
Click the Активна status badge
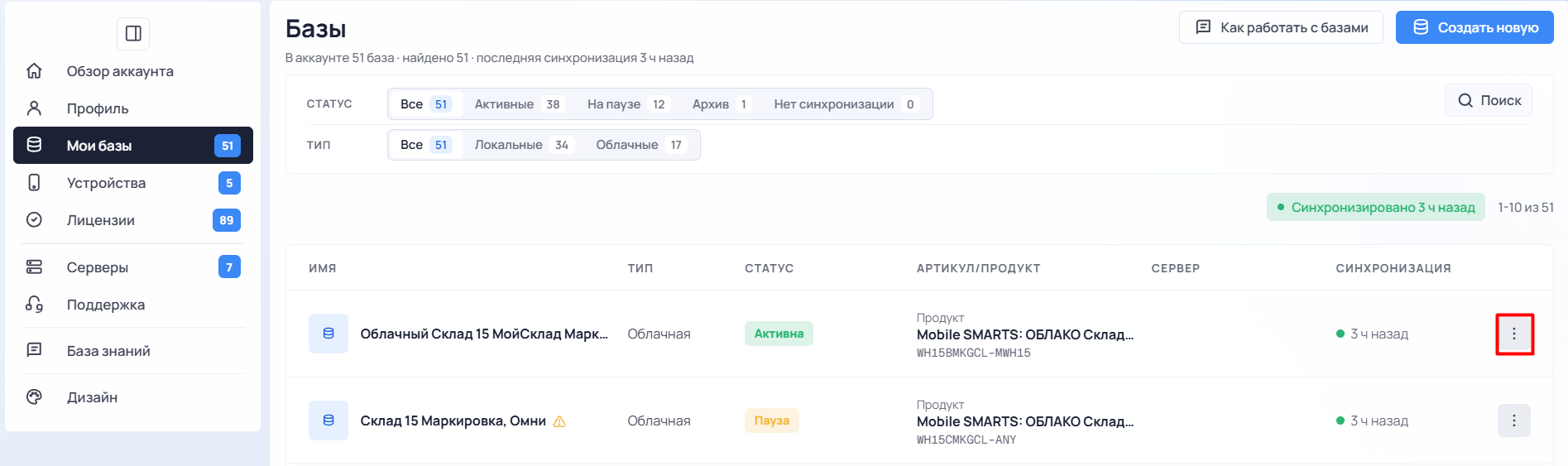tap(779, 334)
